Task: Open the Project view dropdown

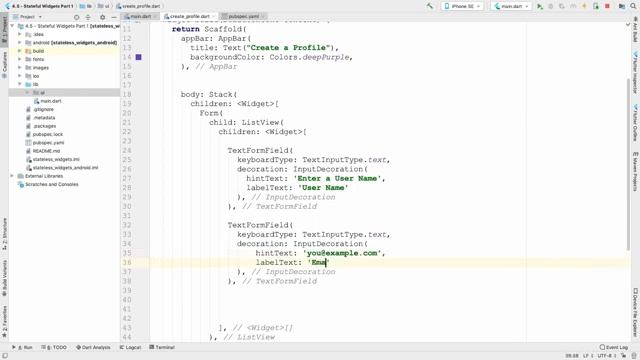Action: pos(27,17)
